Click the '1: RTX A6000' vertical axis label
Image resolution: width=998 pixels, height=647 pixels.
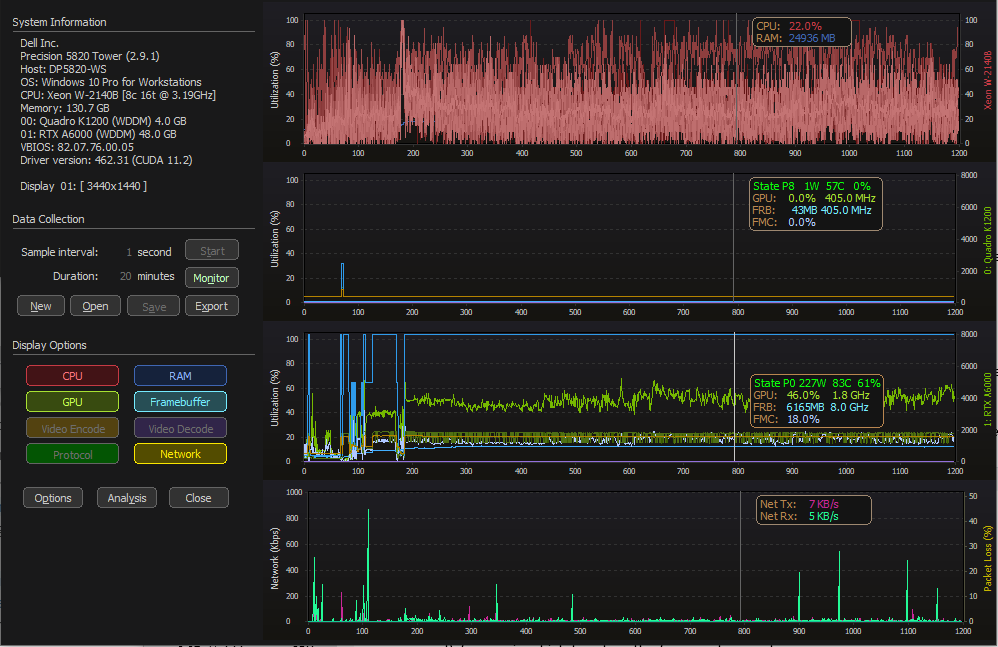tap(988, 400)
